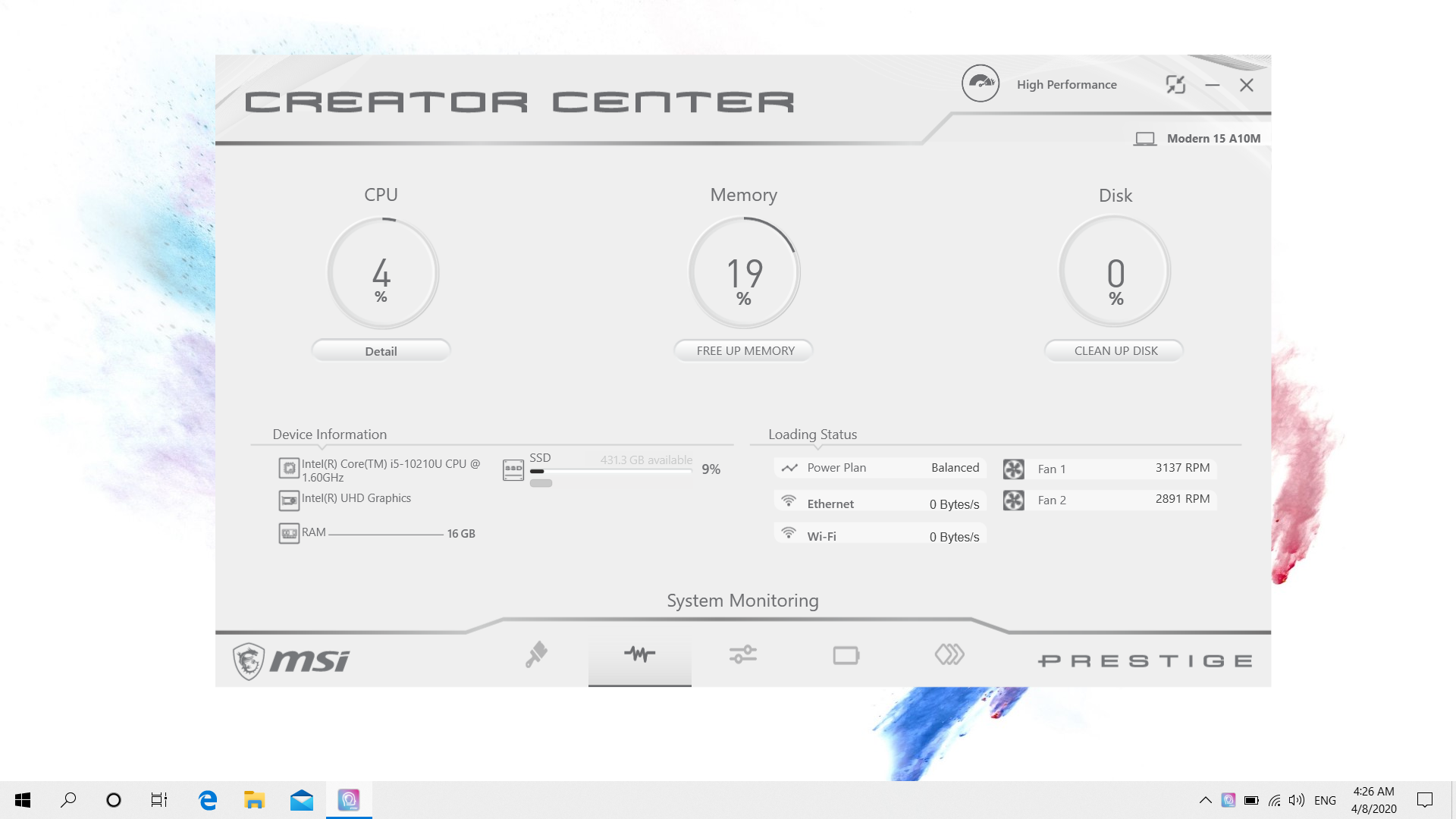1456x819 pixels.
Task: Launch Microsoft Edge from taskbar
Action: coord(207,800)
